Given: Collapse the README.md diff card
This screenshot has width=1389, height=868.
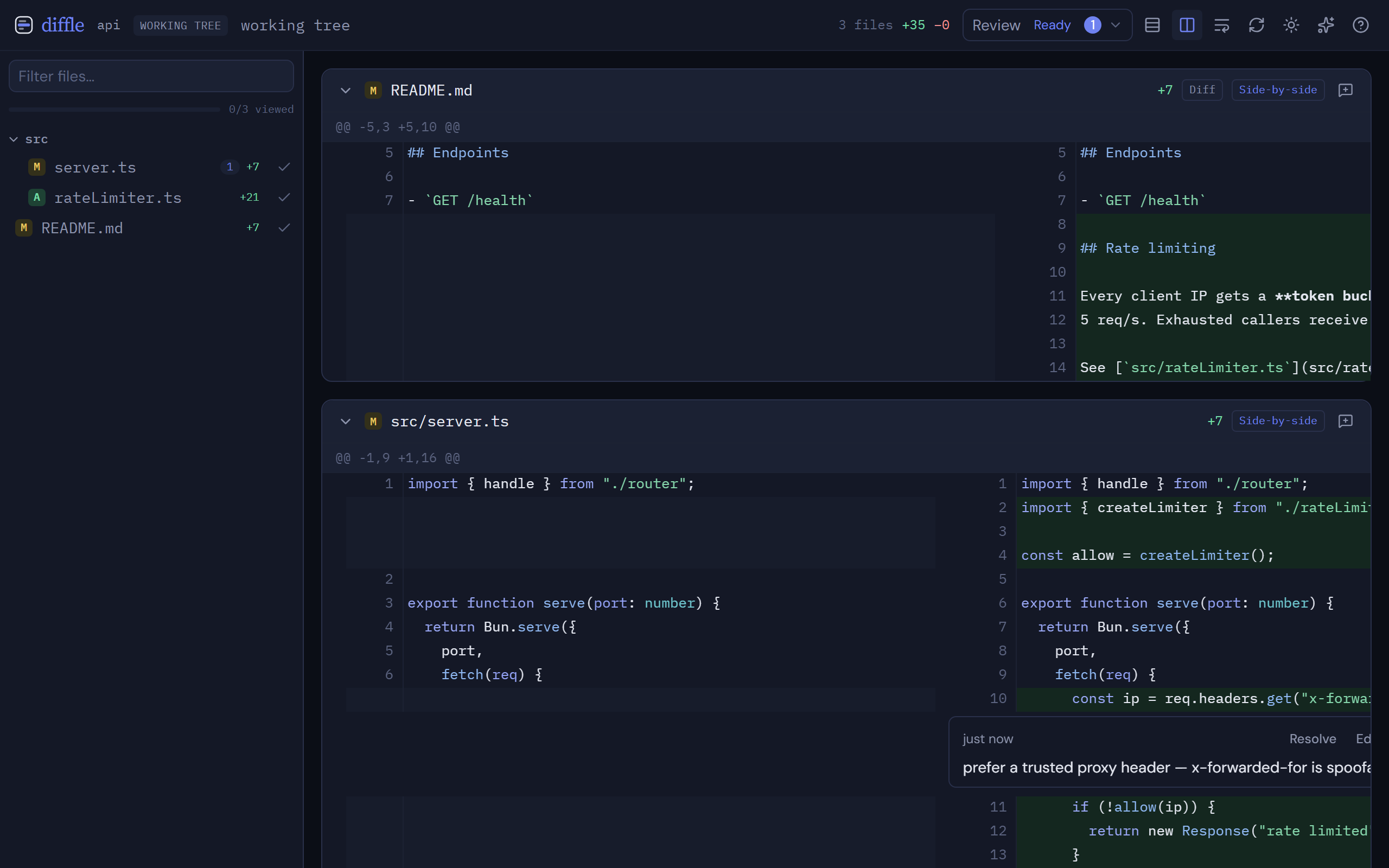Looking at the screenshot, I should [x=346, y=90].
